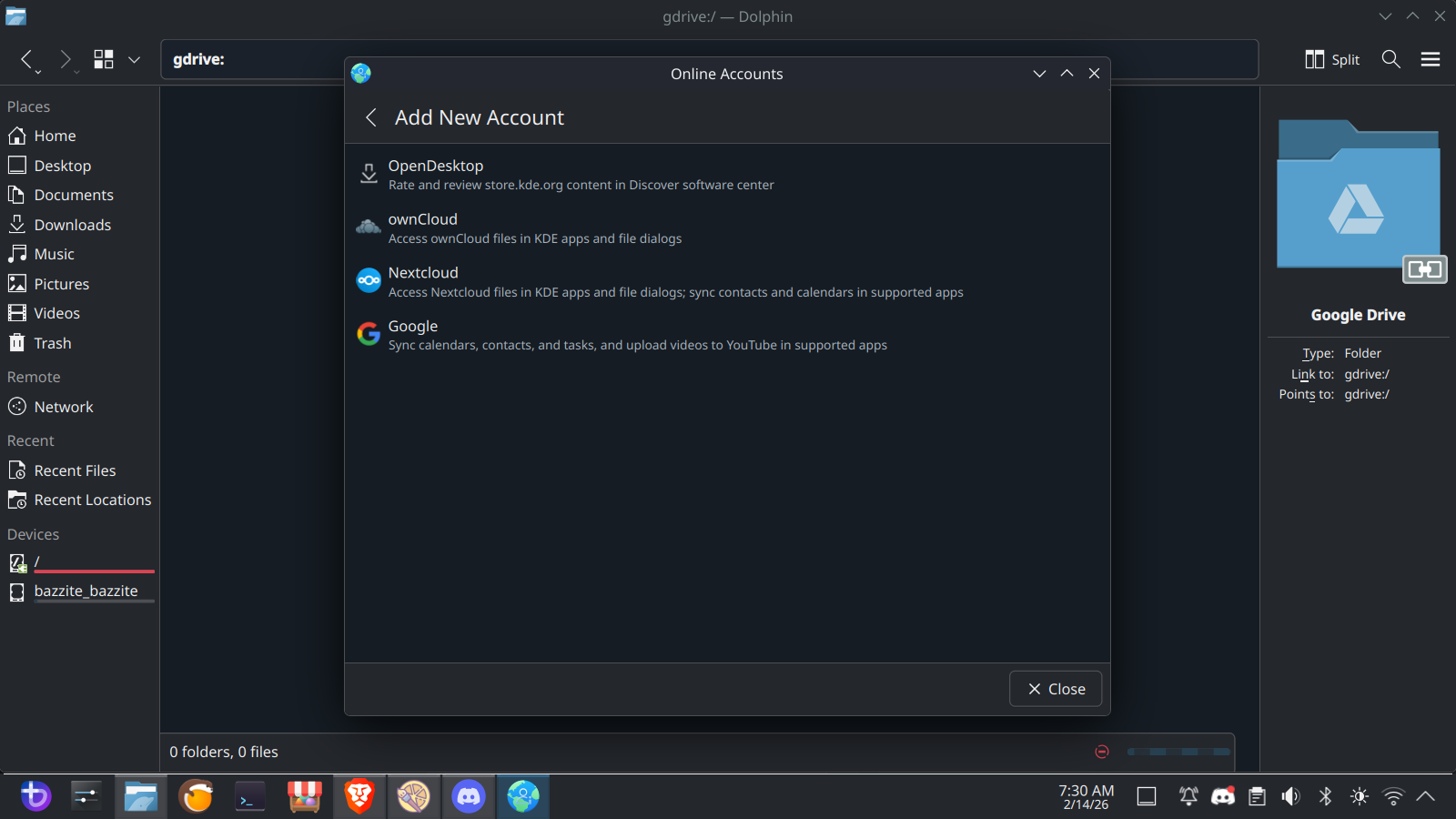Screen dimensions: 1456x819
Task: Click the show desktop tray icon
Action: coord(1147,797)
